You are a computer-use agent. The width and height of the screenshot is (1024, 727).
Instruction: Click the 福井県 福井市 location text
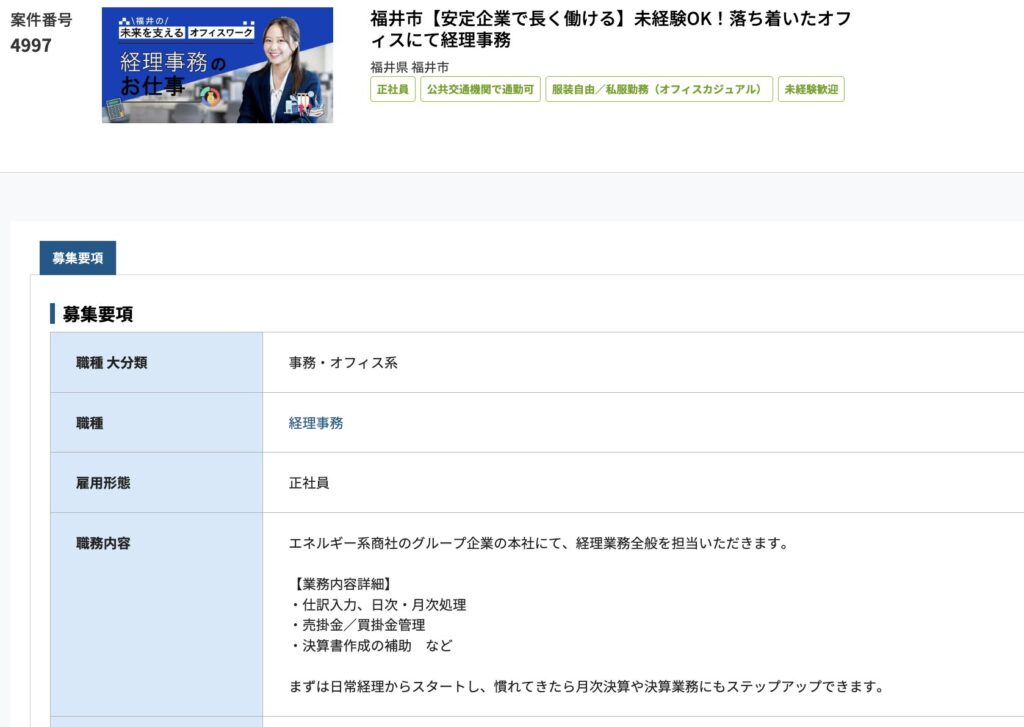coord(409,67)
